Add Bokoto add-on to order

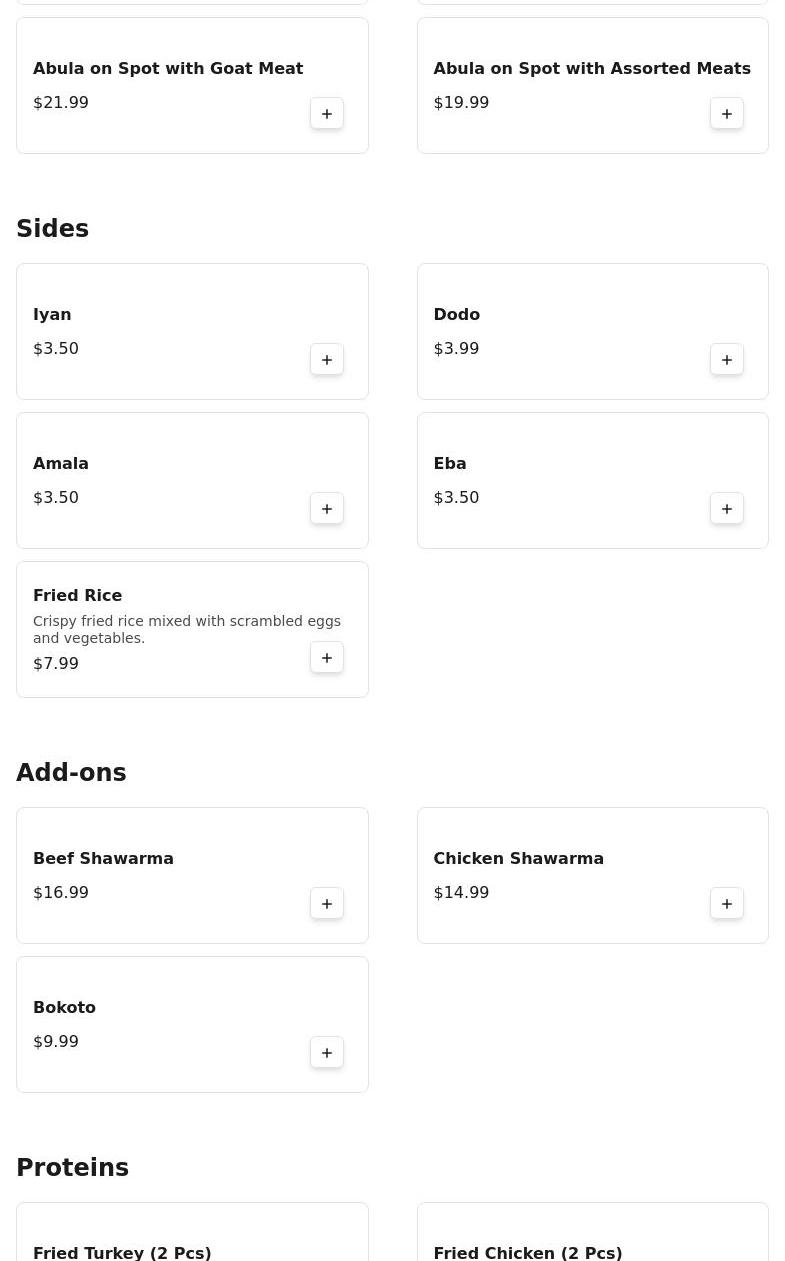coord(327,1053)
